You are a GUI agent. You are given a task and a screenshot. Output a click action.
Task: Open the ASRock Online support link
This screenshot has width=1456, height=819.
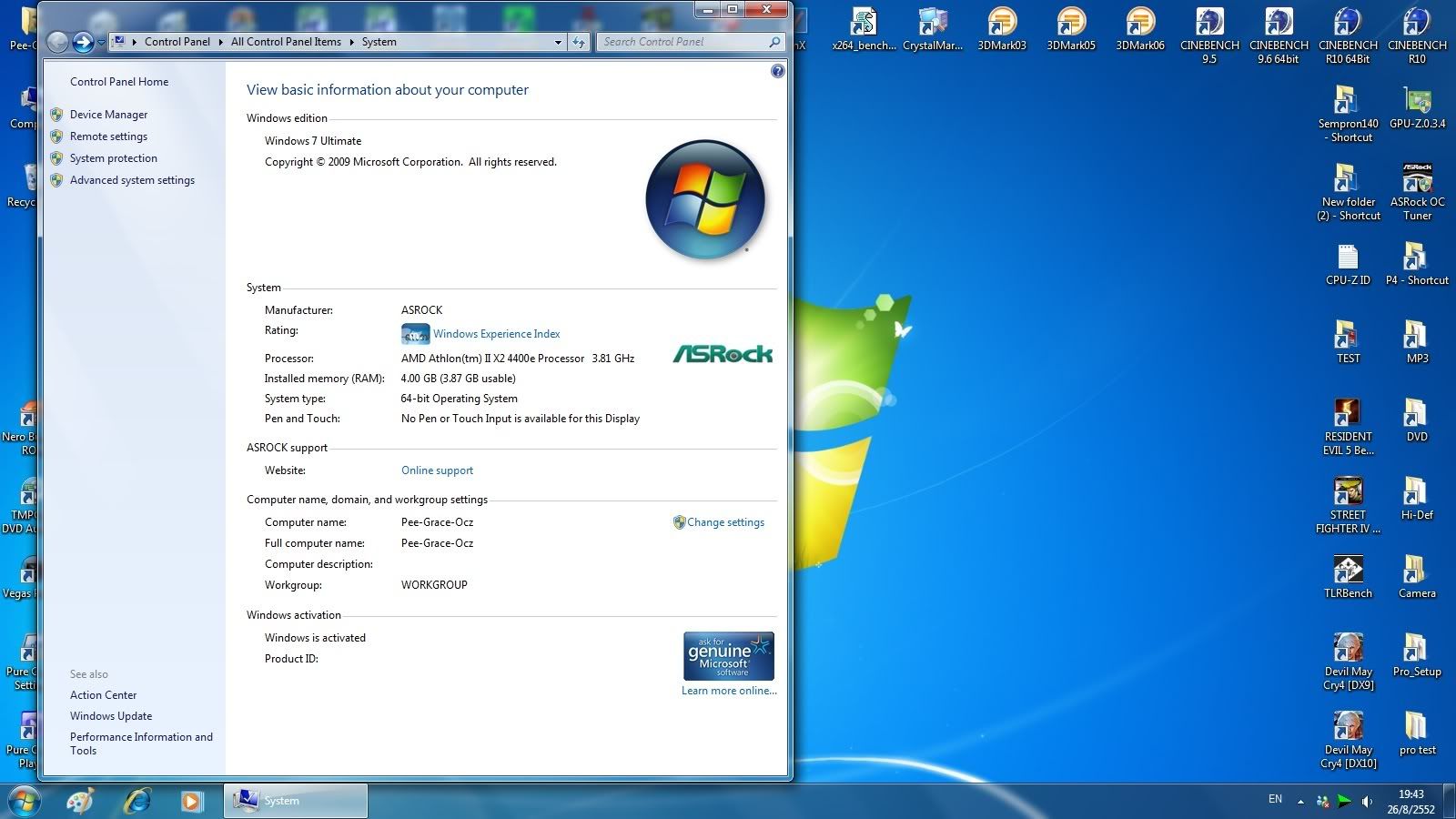(x=437, y=470)
